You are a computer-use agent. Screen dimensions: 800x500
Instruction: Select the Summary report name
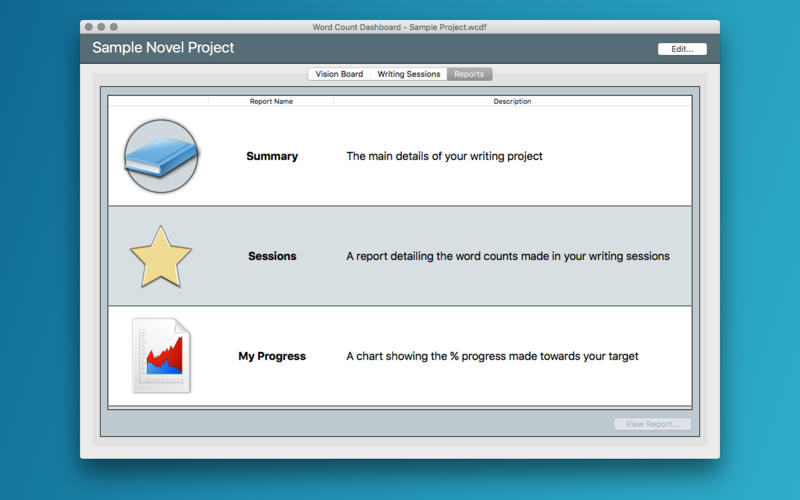click(272, 156)
